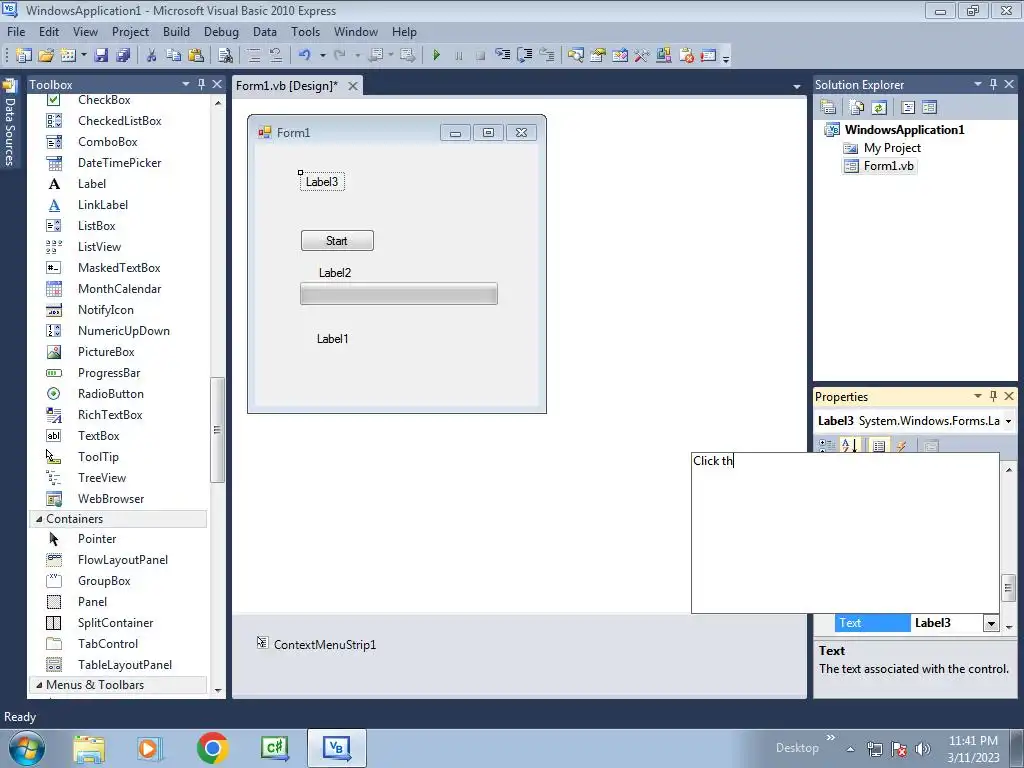Open the document tabs list dropdown

tap(796, 86)
